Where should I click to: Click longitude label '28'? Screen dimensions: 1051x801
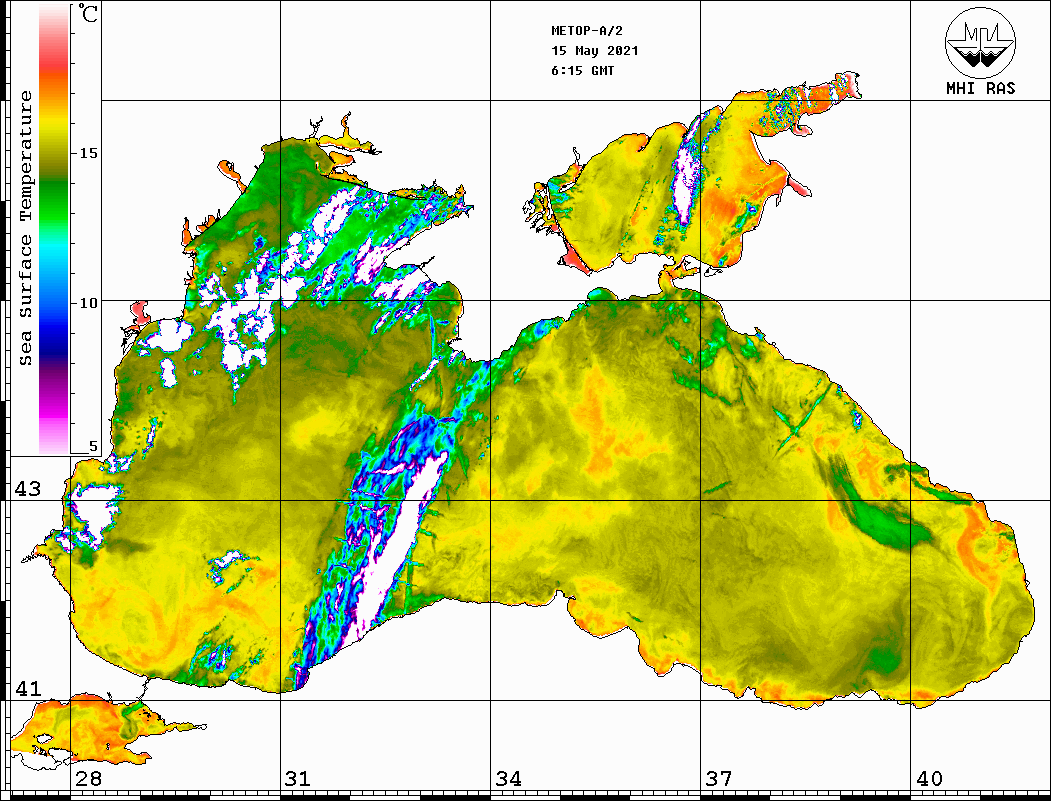click(x=88, y=778)
